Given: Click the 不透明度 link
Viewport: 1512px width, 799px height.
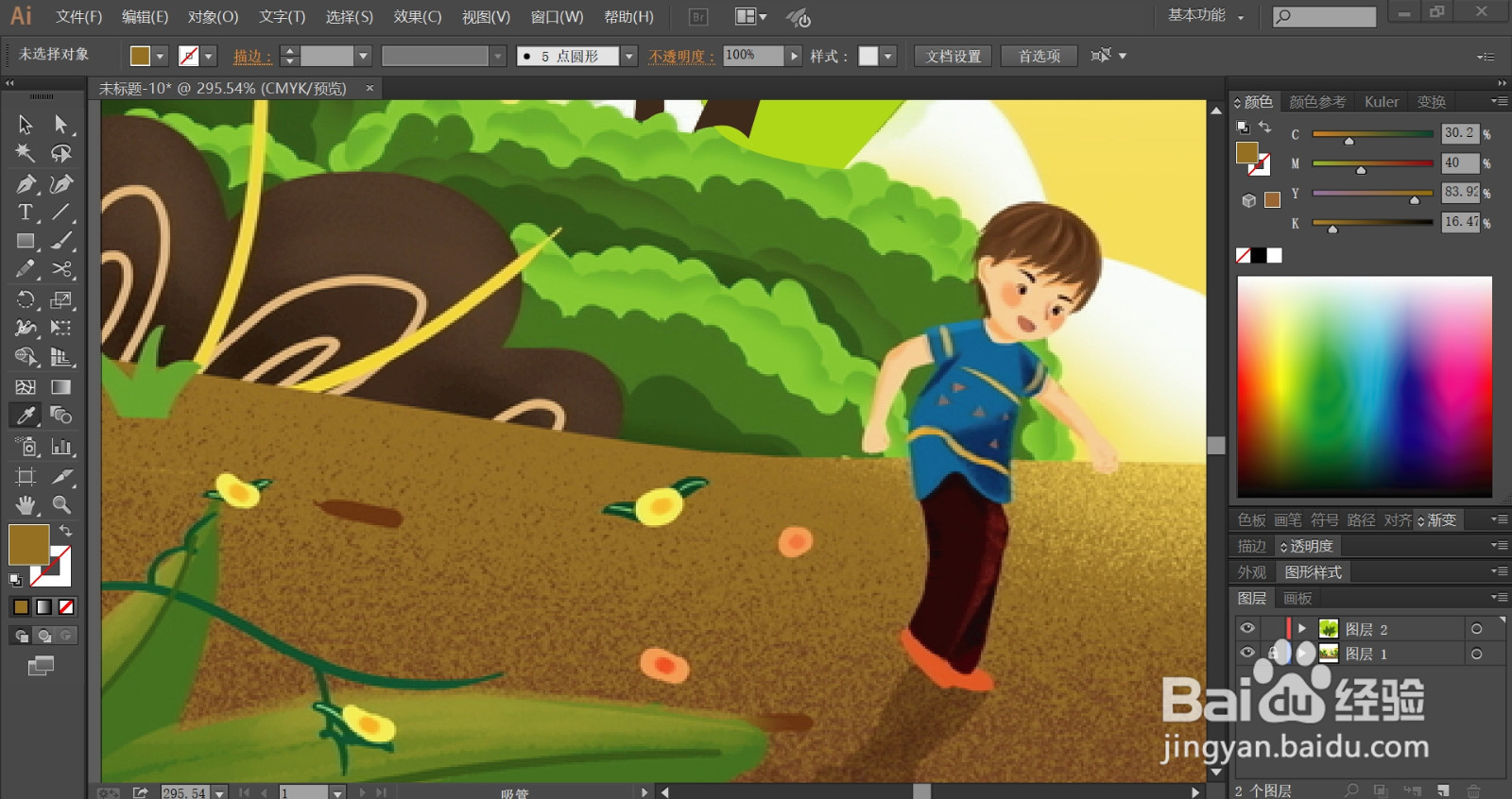Looking at the screenshot, I should [681, 57].
